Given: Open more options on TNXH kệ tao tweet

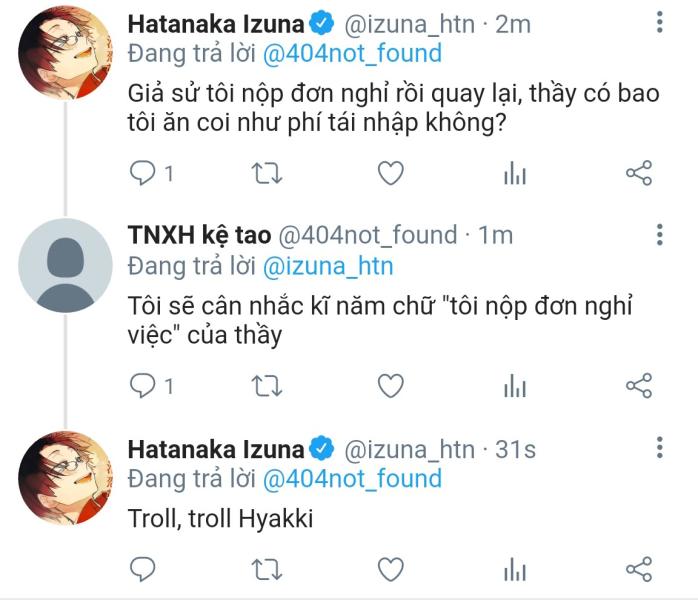Looking at the screenshot, I should click(660, 236).
